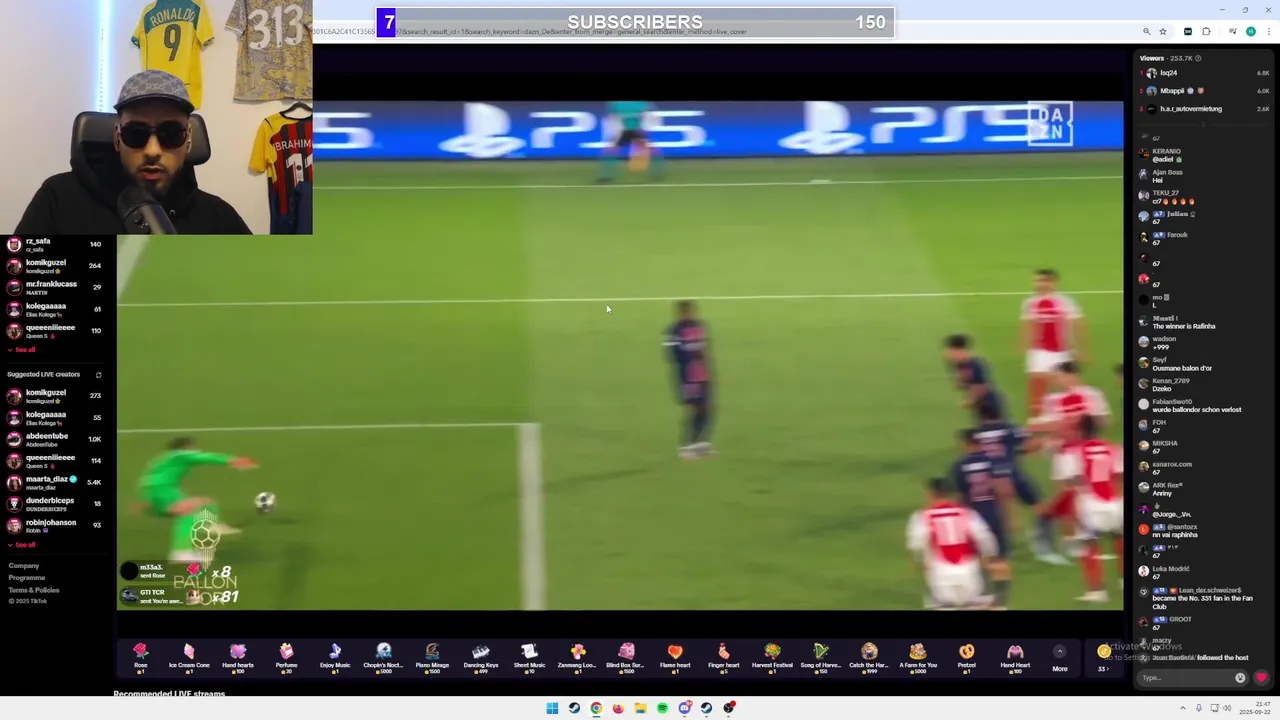Open robinjohanson live channel
Viewport: 1280px width, 720px height.
click(55, 525)
